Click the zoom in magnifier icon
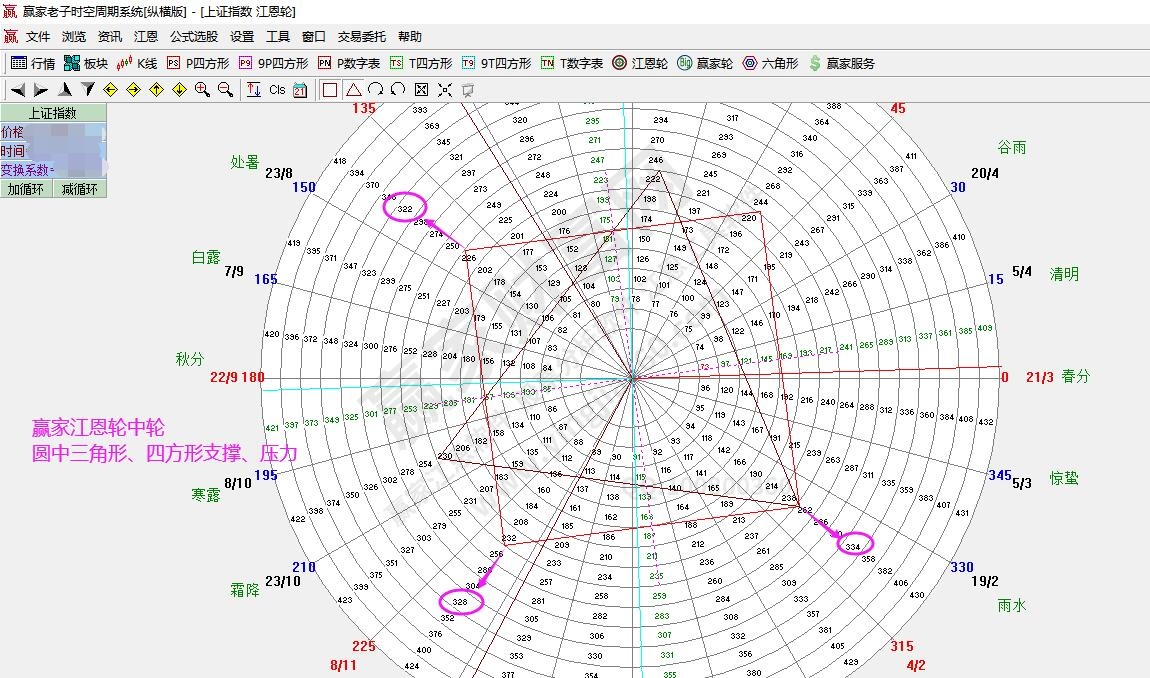Image resolution: width=1150 pixels, height=678 pixels. click(x=202, y=90)
